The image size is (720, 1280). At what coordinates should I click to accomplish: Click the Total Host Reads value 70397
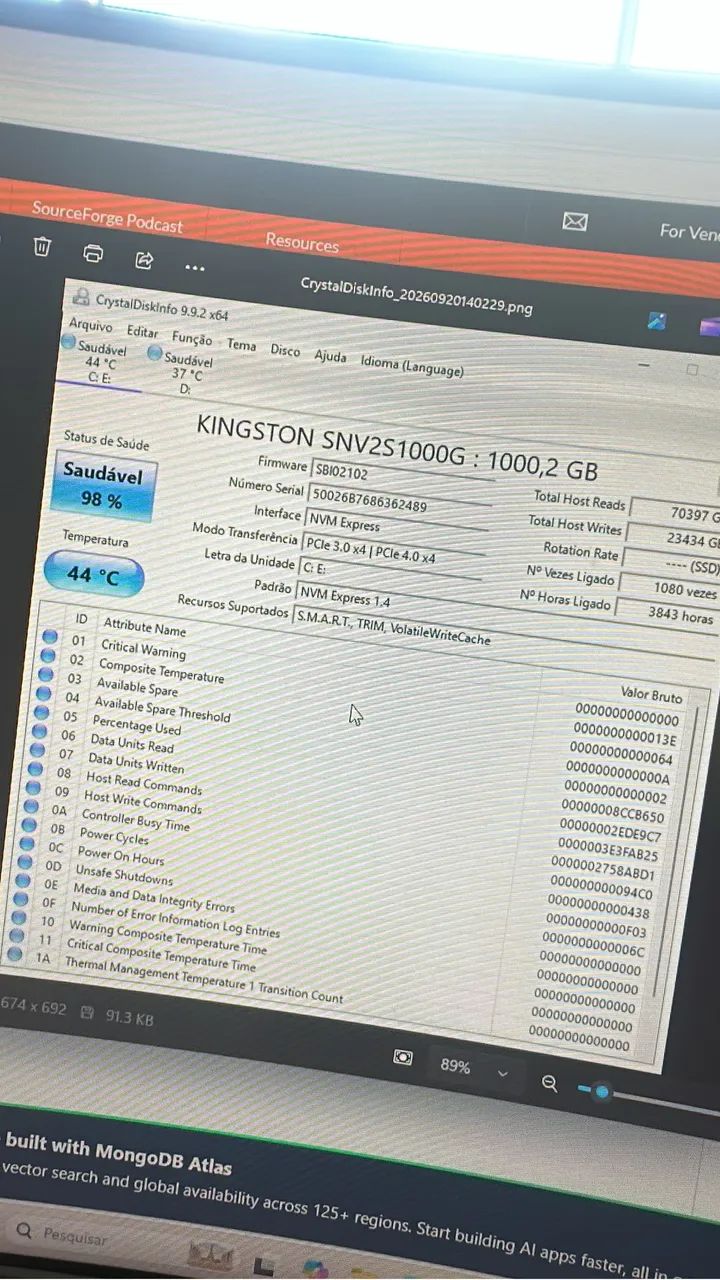(x=675, y=513)
